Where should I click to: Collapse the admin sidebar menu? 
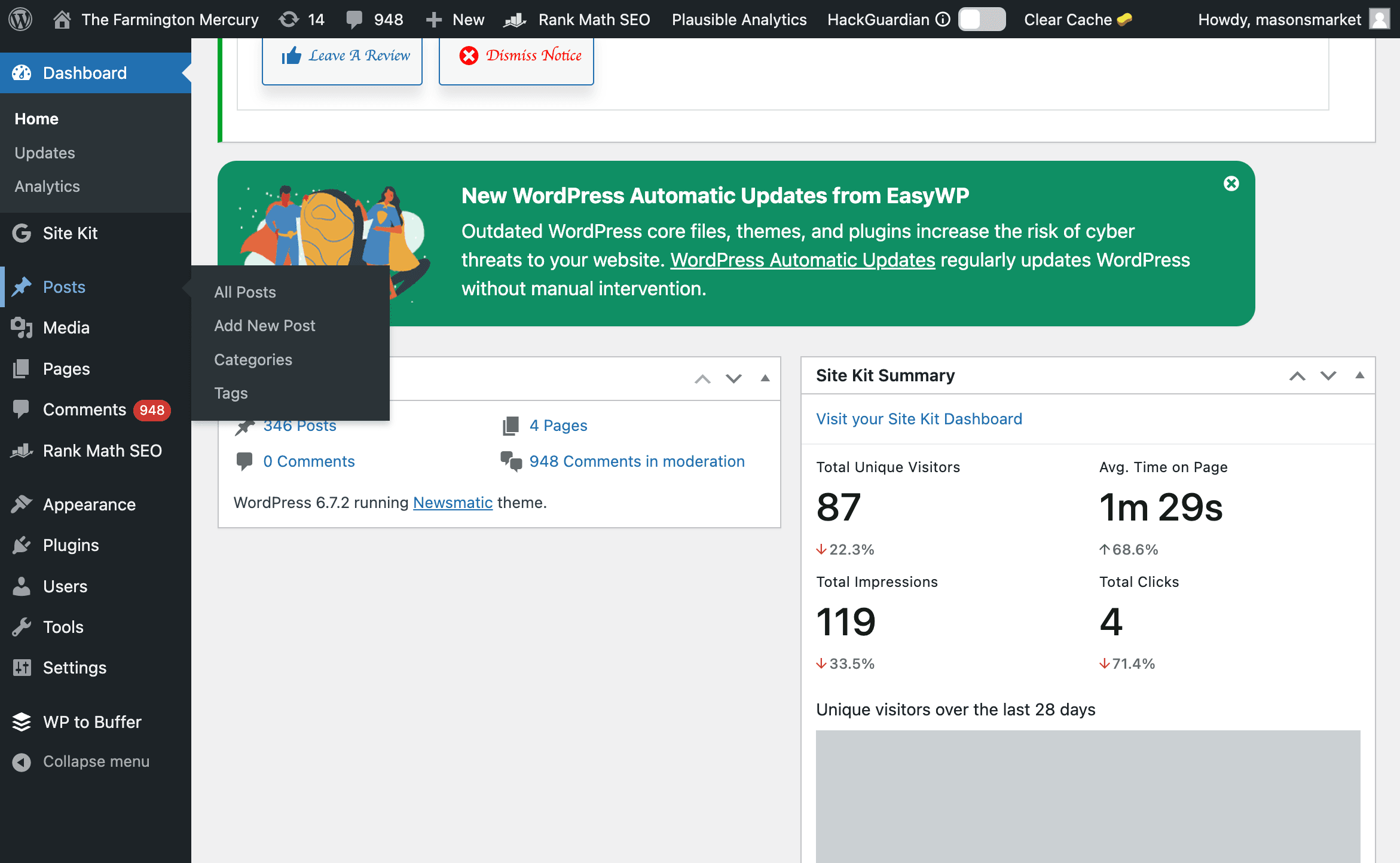point(81,761)
